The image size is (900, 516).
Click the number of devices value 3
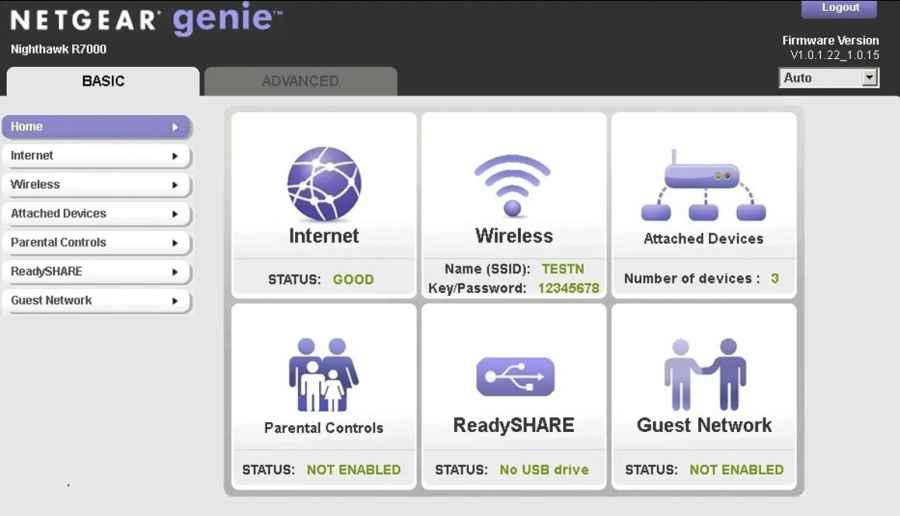pyautogui.click(x=775, y=278)
